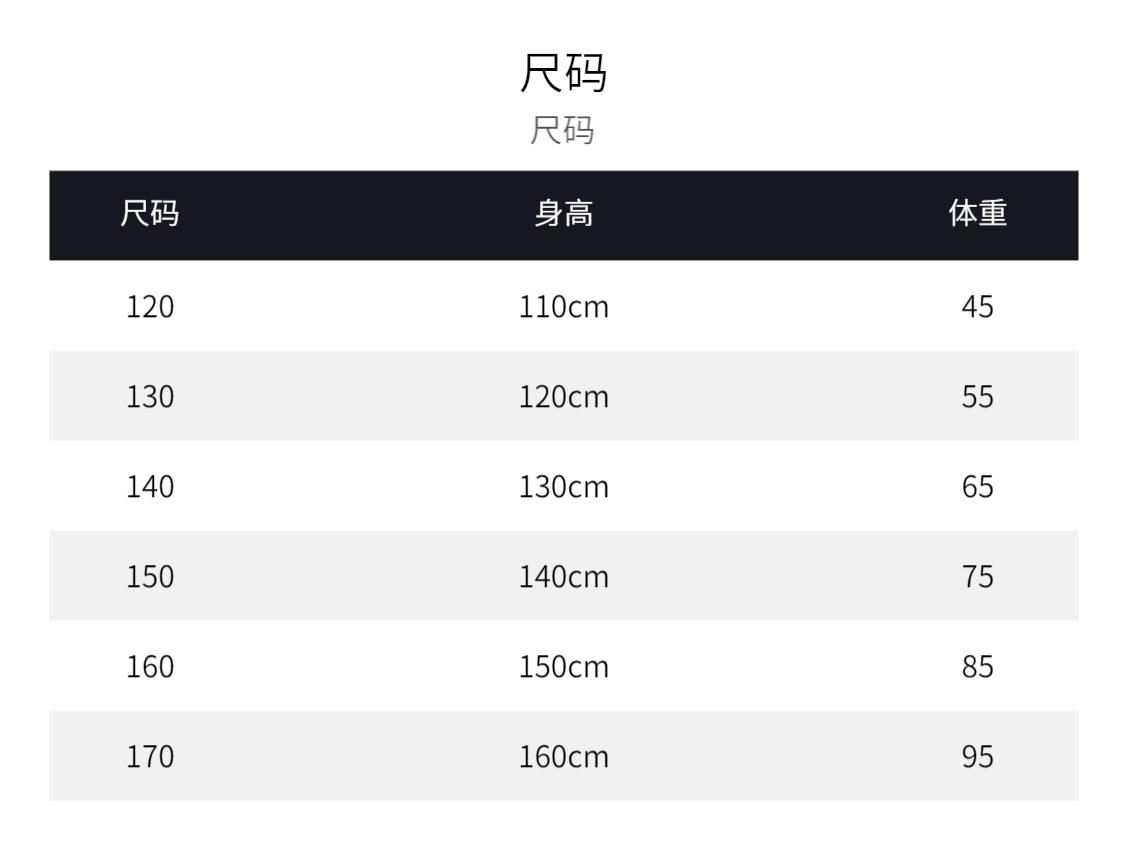Click weight cell 65

click(978, 487)
